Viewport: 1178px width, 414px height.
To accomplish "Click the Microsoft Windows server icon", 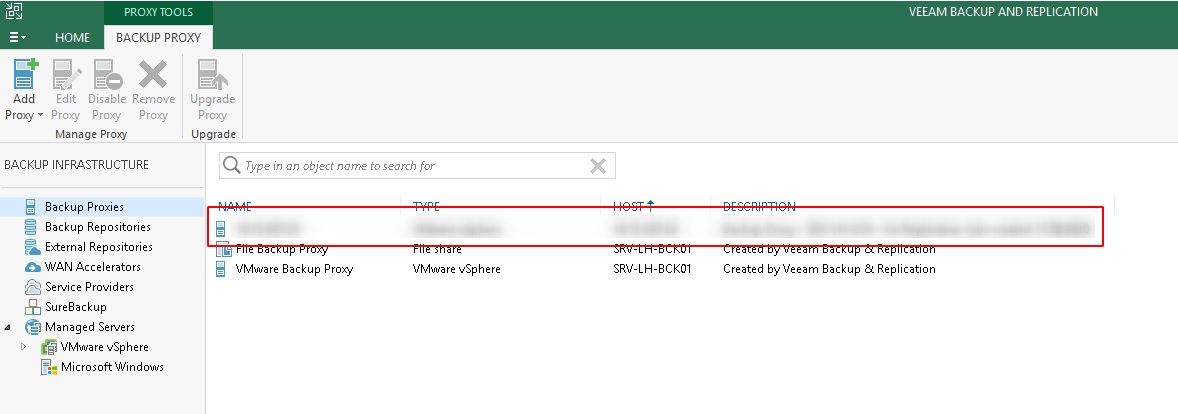I will 49,367.
